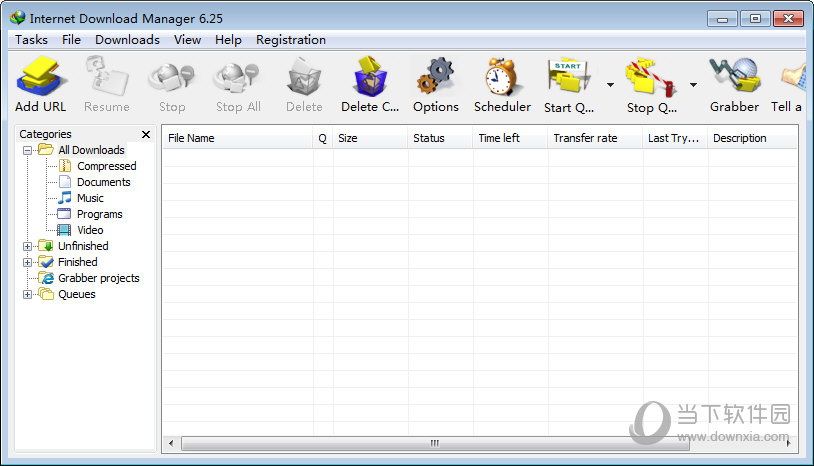The width and height of the screenshot is (814, 466).
Task: Open the Tasks menu
Action: click(x=31, y=39)
